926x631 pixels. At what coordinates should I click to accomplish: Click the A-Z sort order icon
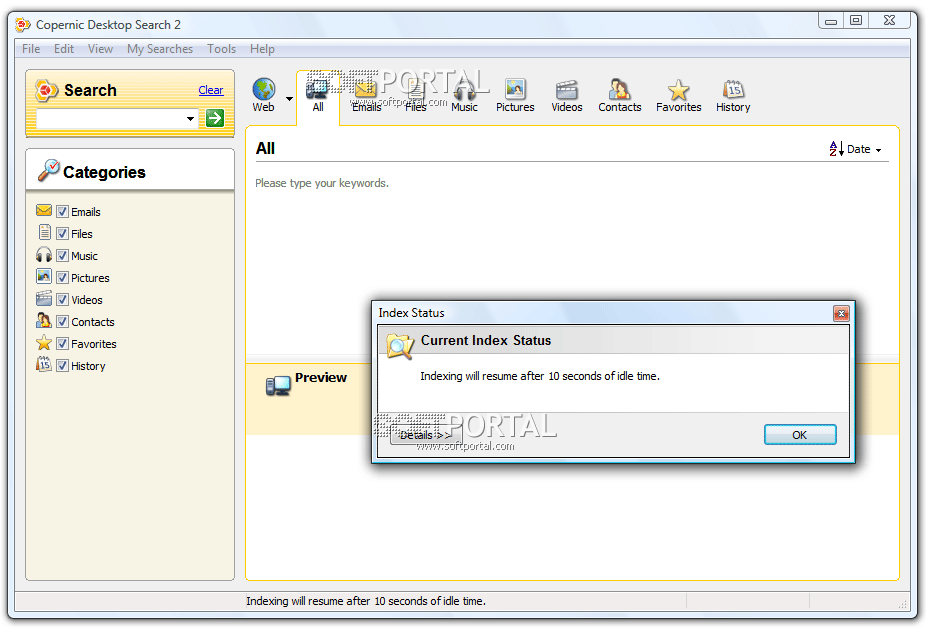click(x=836, y=149)
